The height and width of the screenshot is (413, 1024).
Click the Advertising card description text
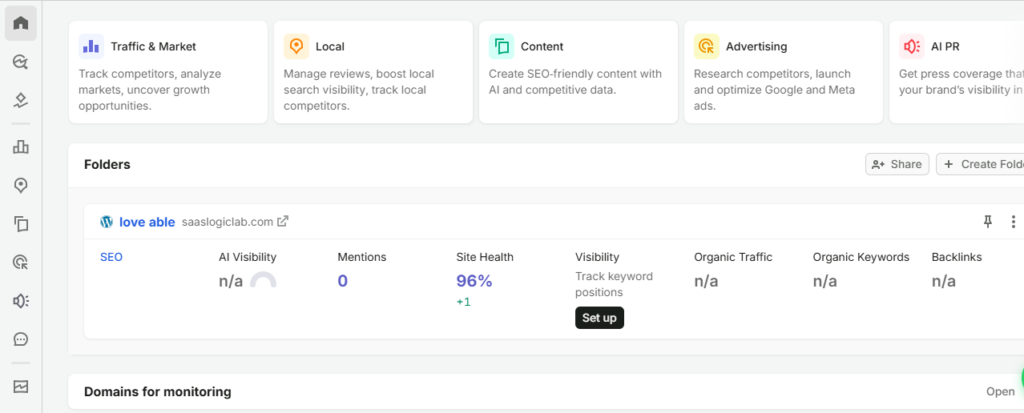[774, 90]
